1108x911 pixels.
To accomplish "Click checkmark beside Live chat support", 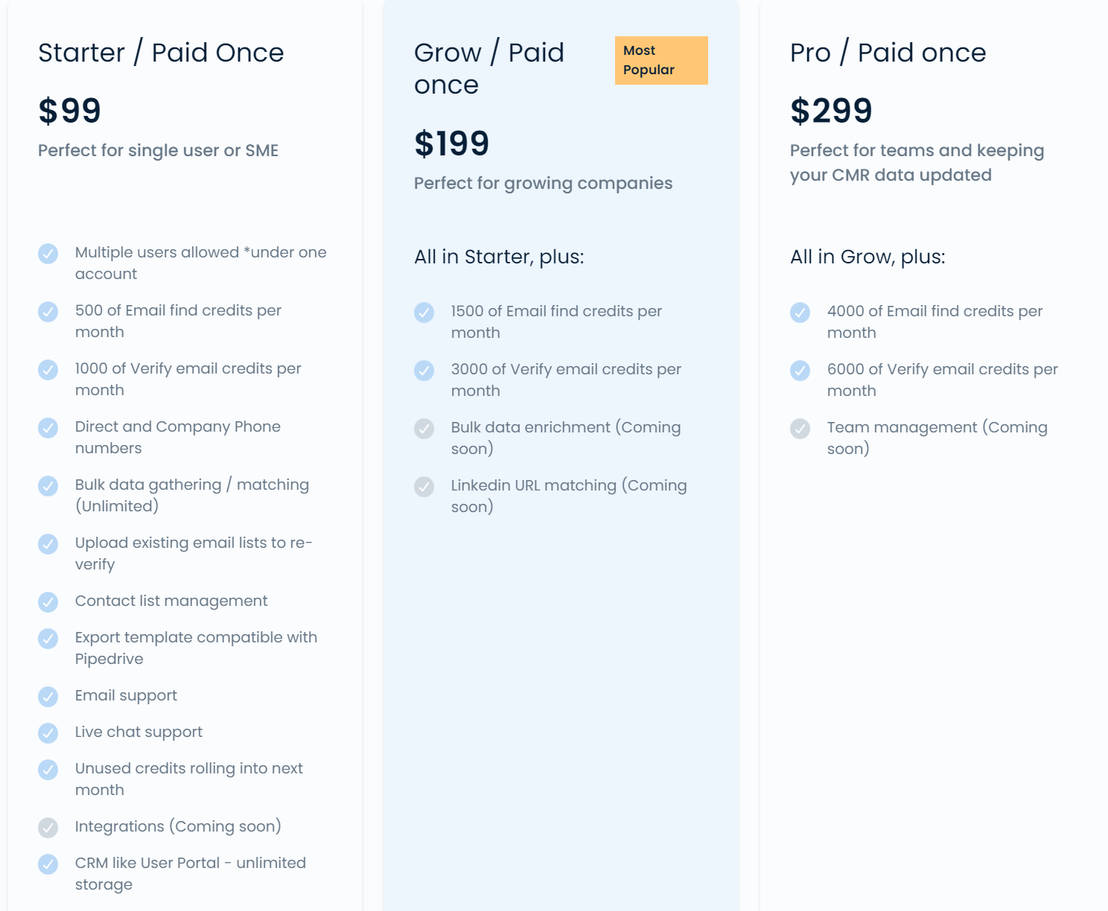I will (48, 733).
